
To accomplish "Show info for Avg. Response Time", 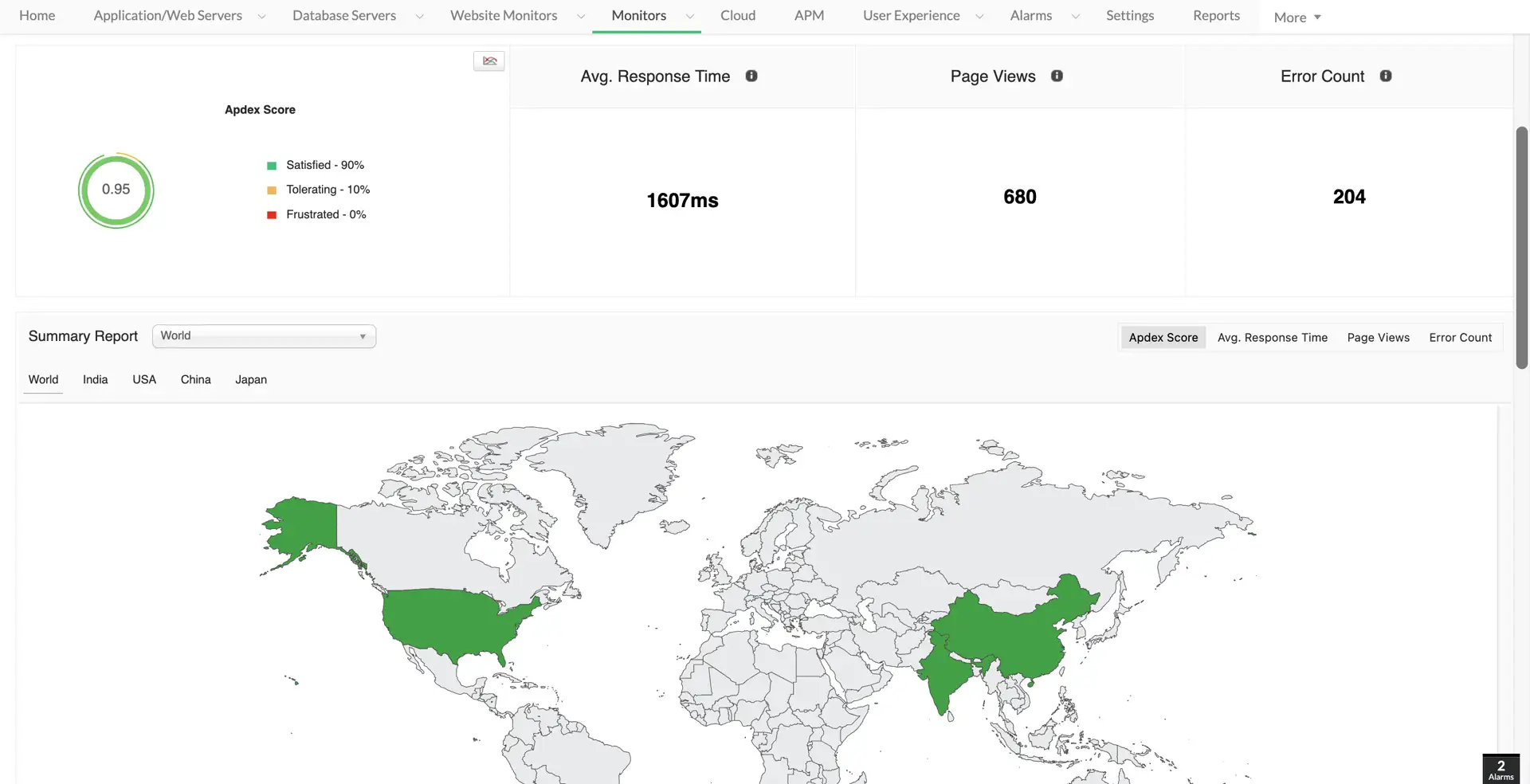I will (x=751, y=76).
